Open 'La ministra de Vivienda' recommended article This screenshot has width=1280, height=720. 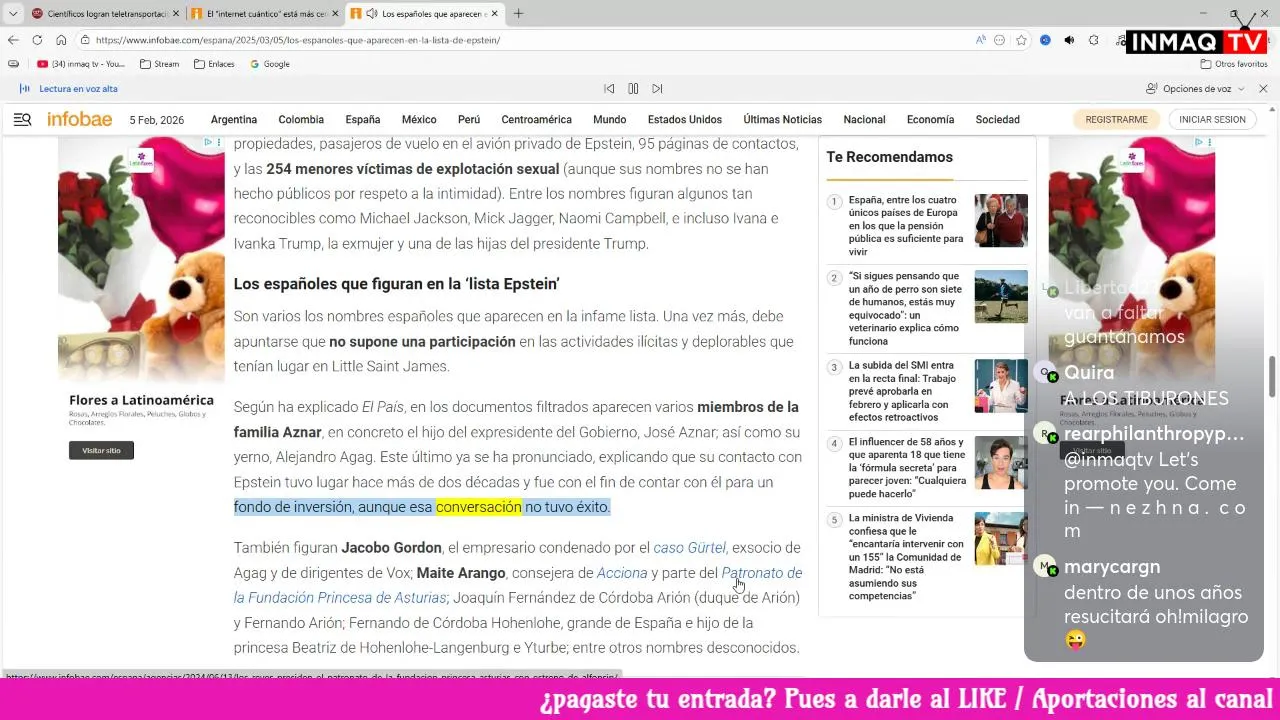(x=906, y=557)
